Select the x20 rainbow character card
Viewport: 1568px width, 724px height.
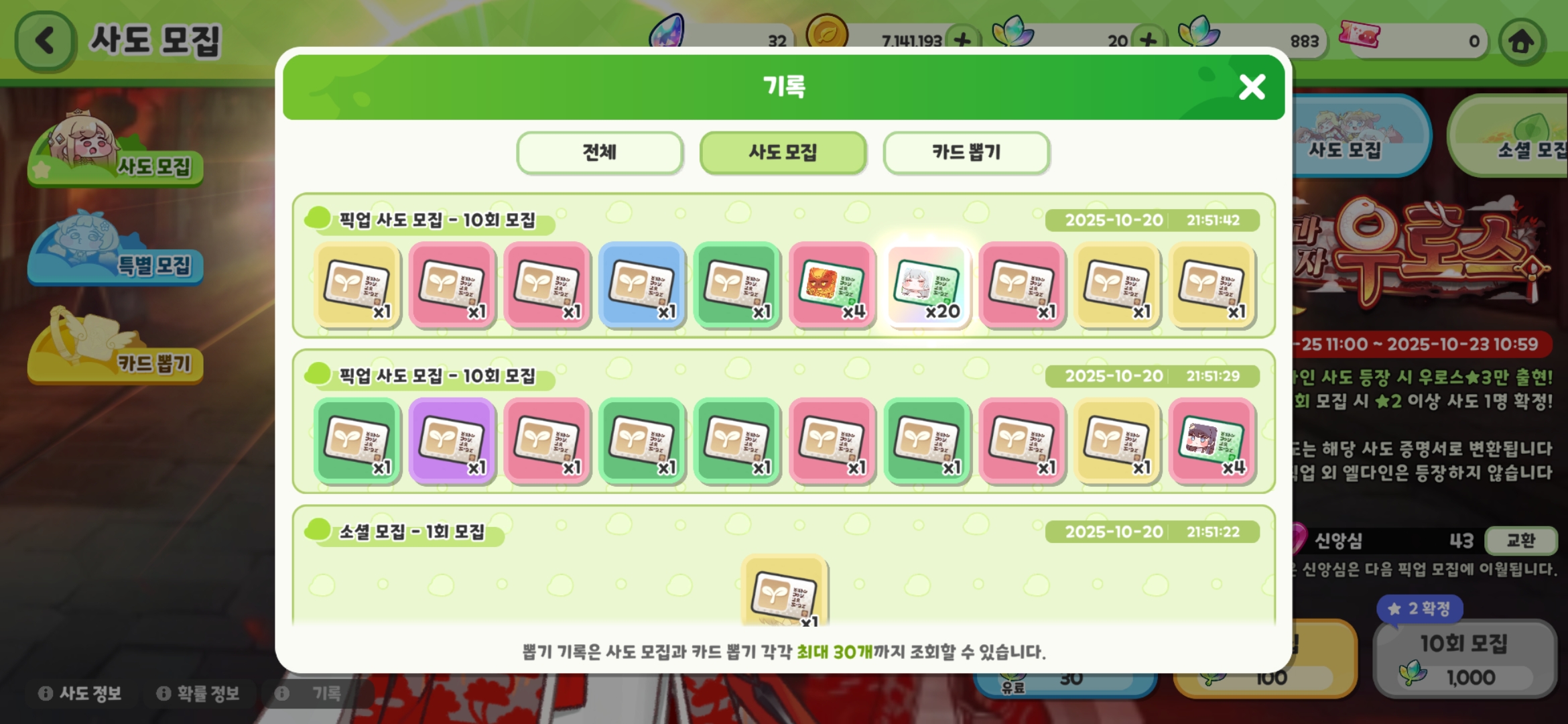pos(927,285)
